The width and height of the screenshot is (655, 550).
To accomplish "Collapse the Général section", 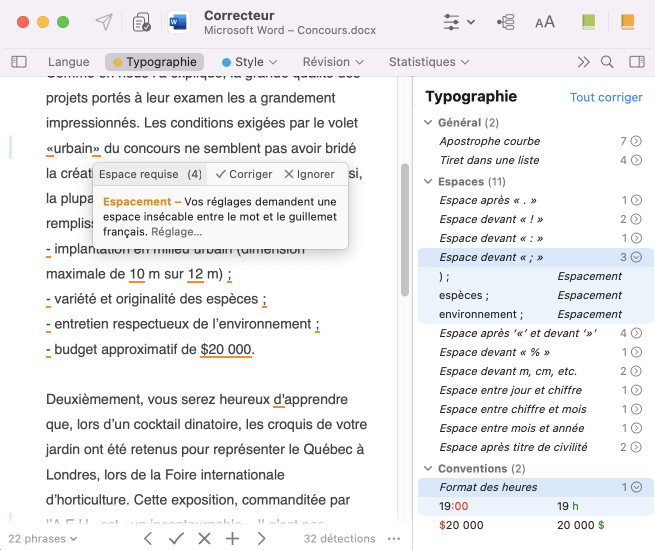I will tap(429, 123).
